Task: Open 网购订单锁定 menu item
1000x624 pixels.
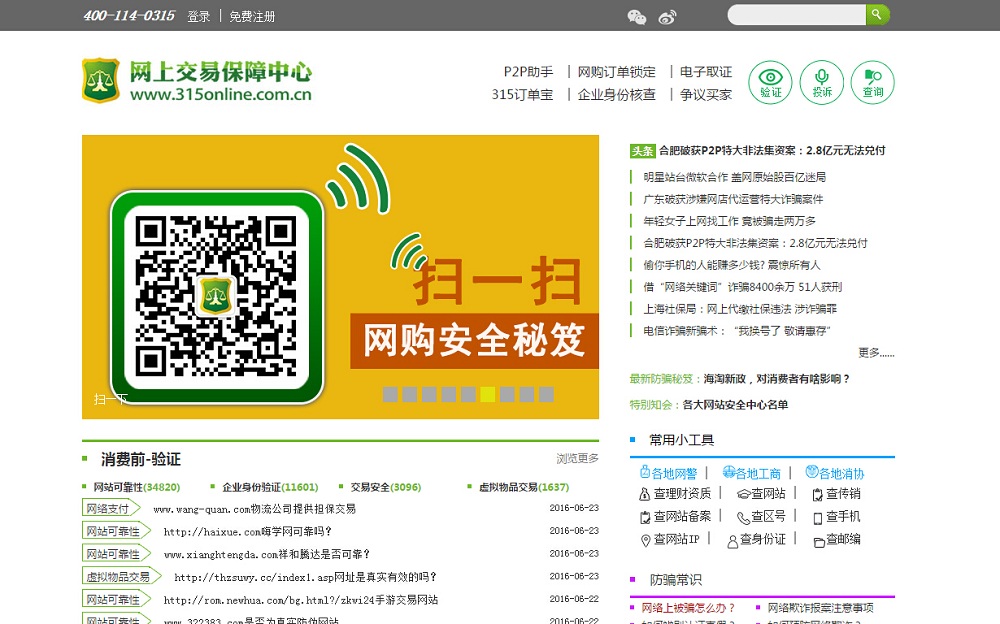Action: (616, 71)
